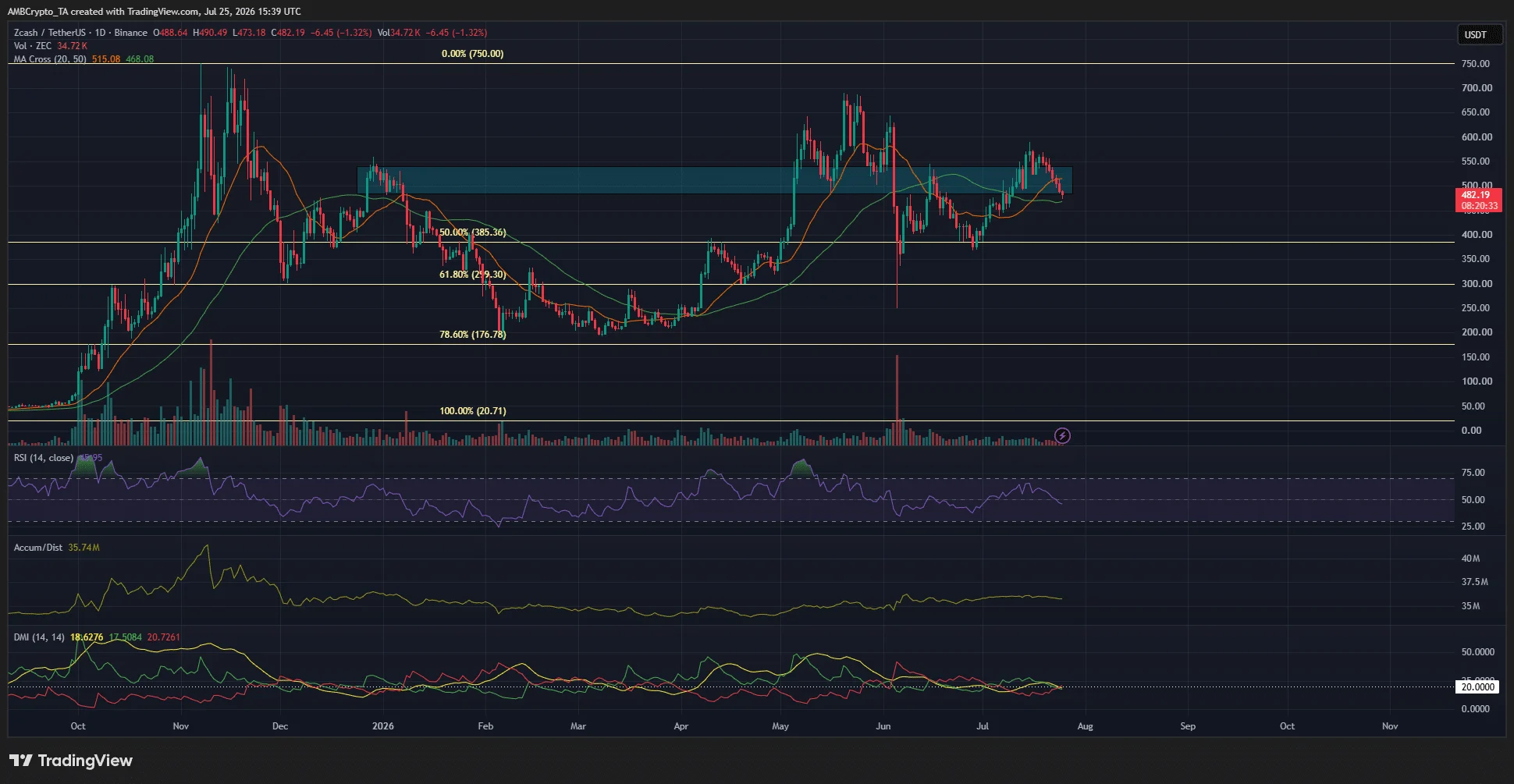
Task: Click the lightning bolt icon near the volume bars
Action: tap(1062, 435)
